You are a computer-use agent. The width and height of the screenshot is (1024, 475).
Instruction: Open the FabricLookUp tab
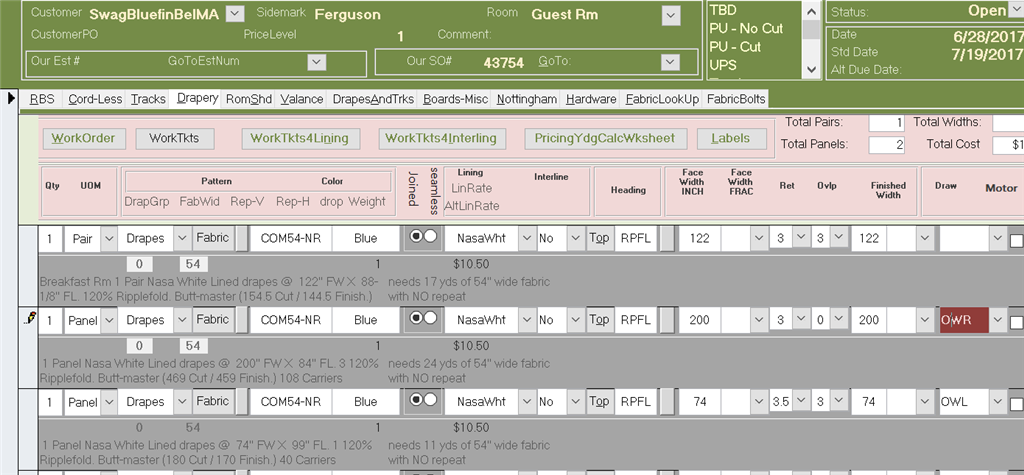pos(662,99)
